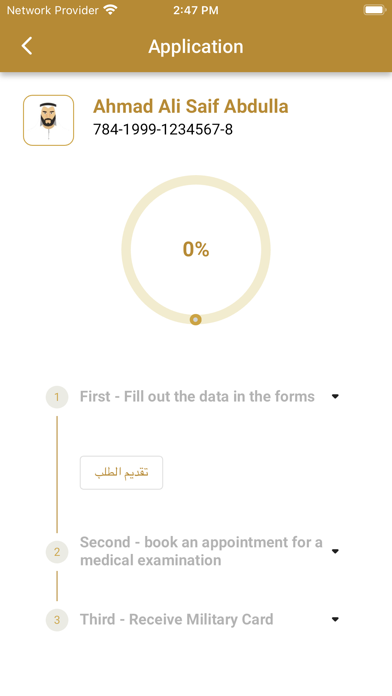The width and height of the screenshot is (392, 696).
Task: Expand the medical examination step arrow
Action: click(335, 551)
